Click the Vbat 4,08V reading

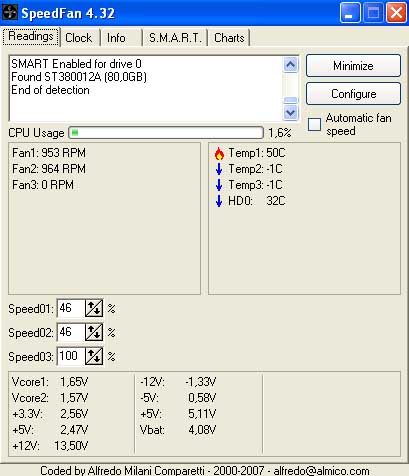click(178, 430)
